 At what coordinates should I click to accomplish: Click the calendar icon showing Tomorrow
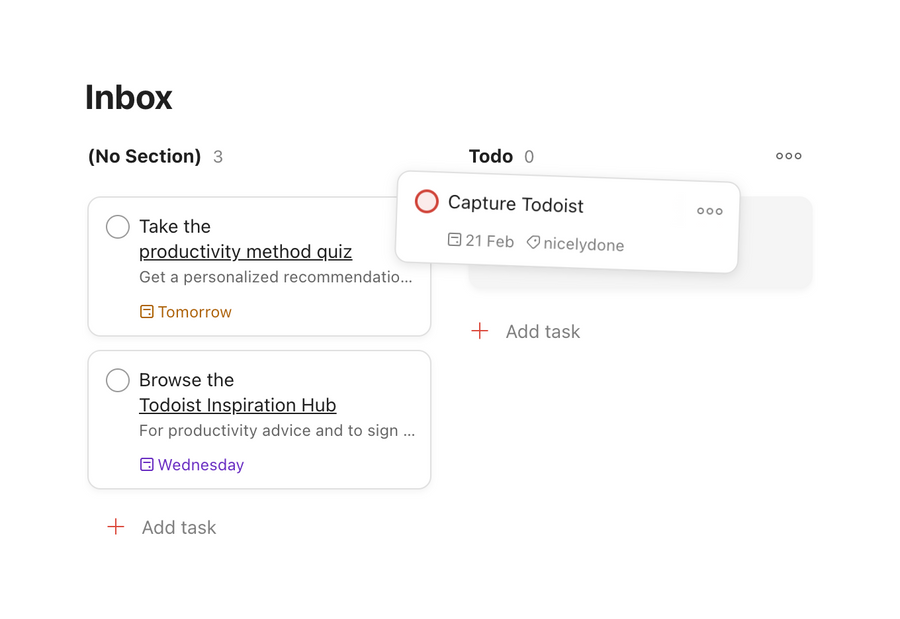(146, 312)
